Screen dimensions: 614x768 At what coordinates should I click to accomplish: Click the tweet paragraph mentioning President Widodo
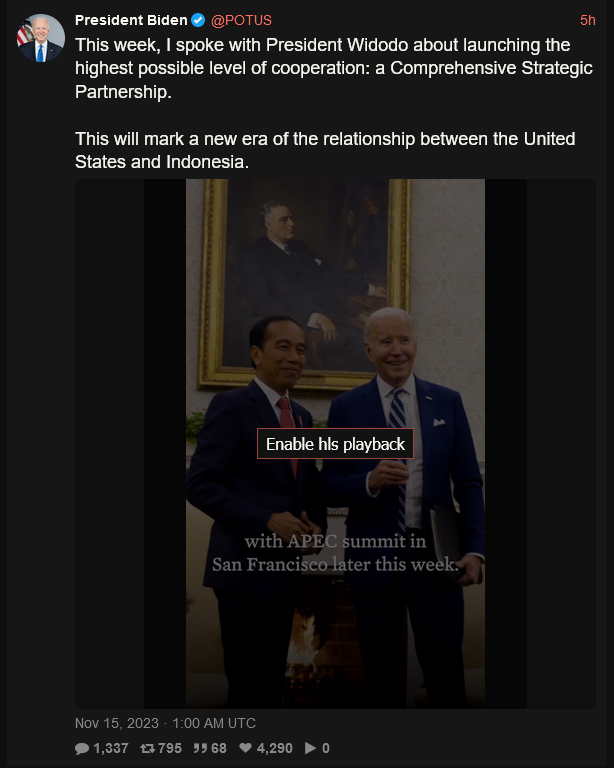[334, 68]
